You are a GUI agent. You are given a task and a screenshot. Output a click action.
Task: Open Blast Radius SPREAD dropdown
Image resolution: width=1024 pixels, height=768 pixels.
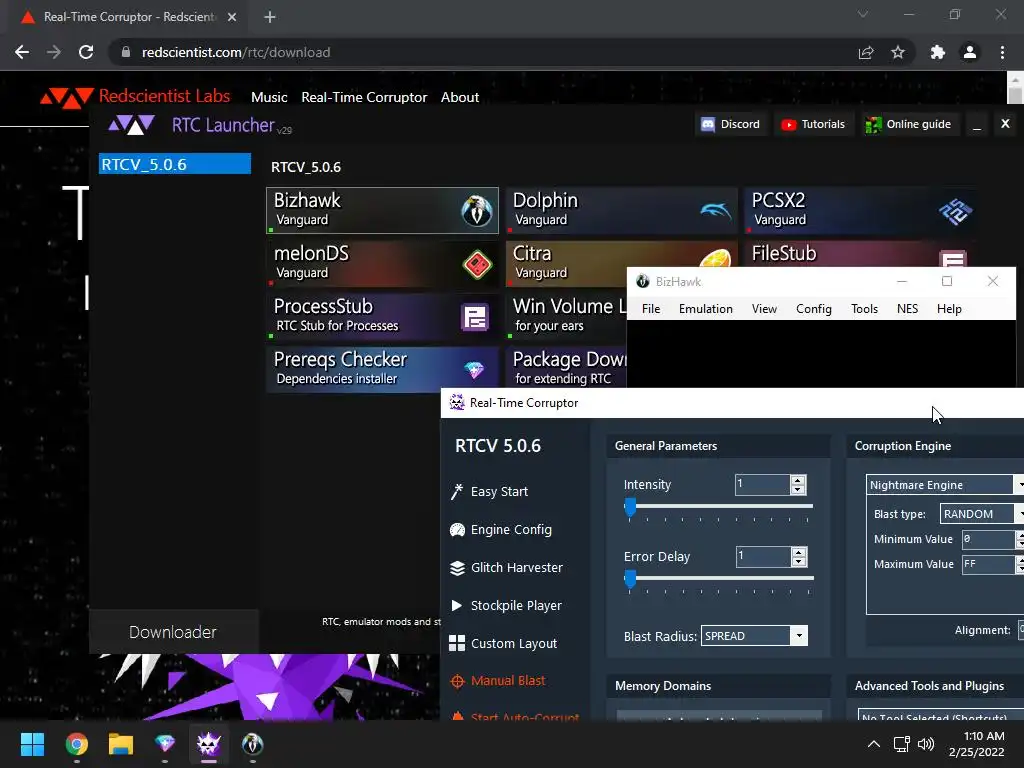(754, 636)
